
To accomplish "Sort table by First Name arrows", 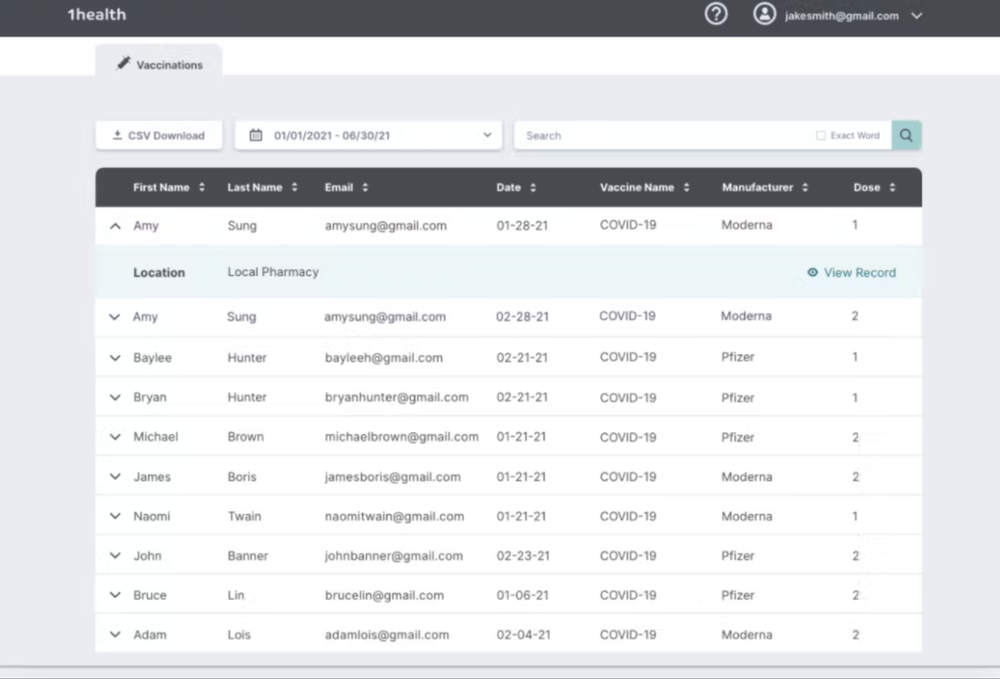I will click(x=202, y=188).
